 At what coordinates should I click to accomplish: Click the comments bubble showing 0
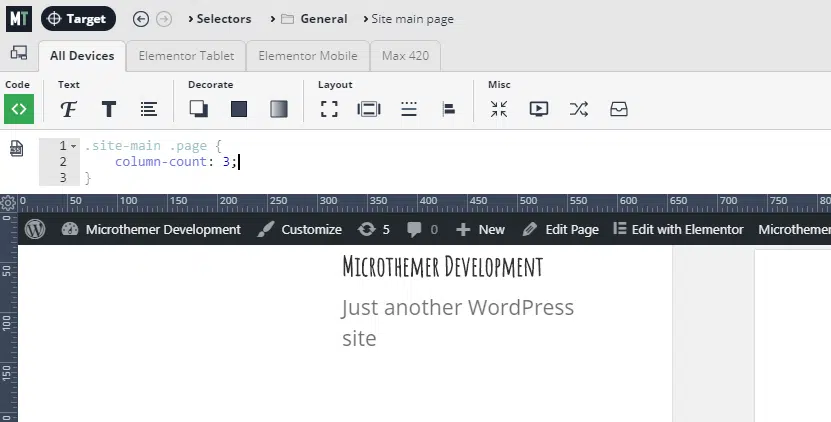coord(422,229)
